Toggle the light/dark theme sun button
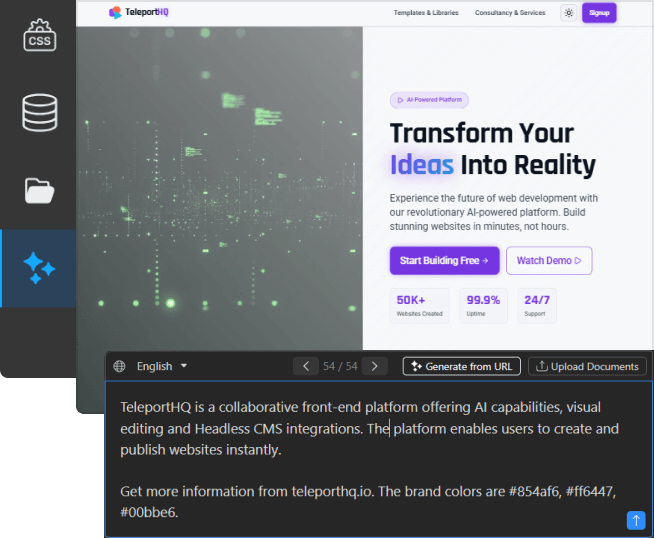This screenshot has height=538, width=654. click(x=568, y=13)
